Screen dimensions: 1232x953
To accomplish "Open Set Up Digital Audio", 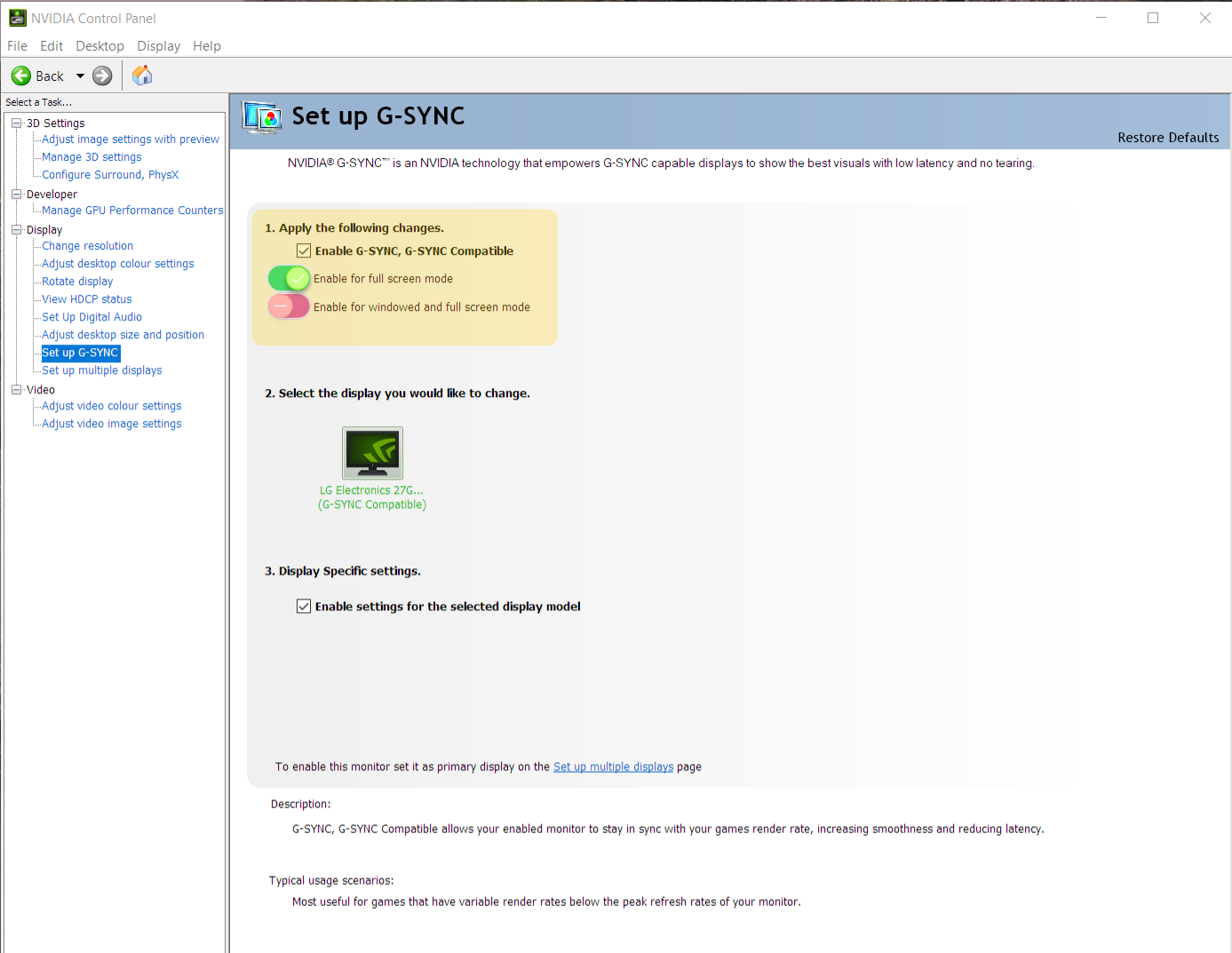I will click(x=91, y=317).
